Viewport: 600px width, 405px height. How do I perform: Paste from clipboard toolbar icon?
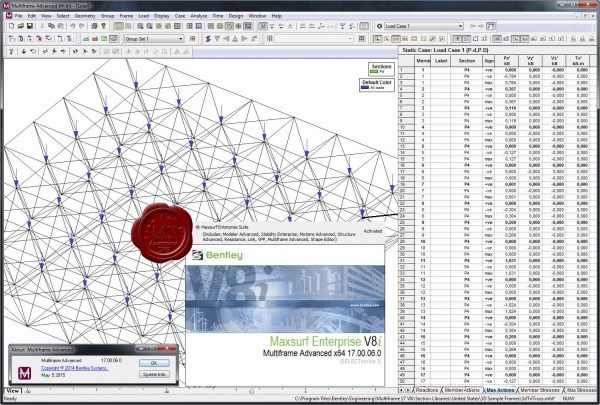60,26
